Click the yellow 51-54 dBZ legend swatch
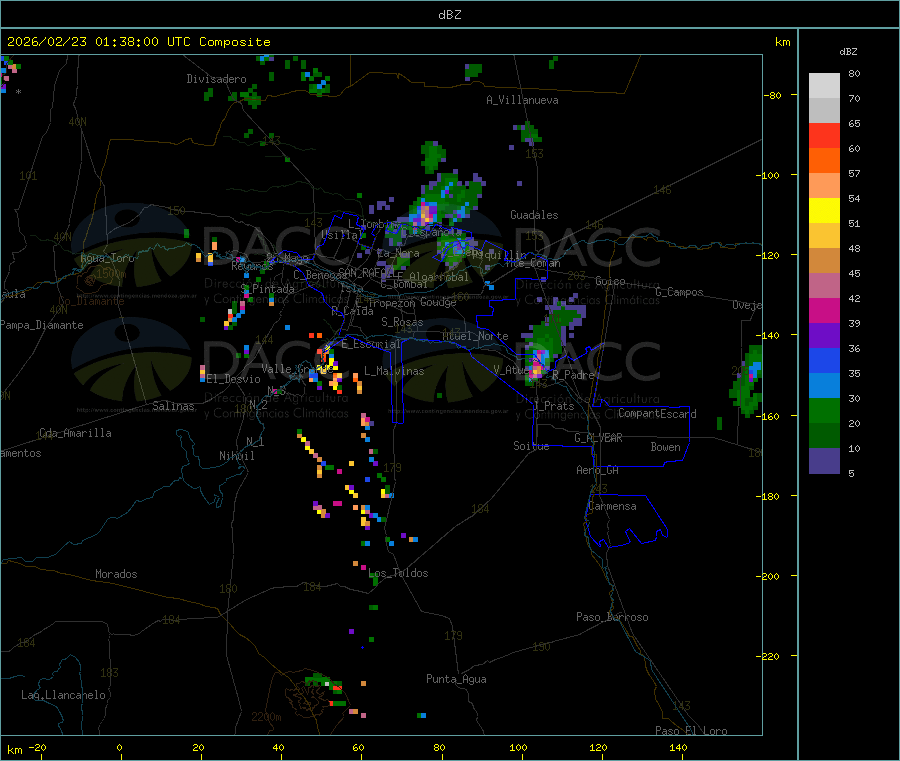This screenshot has width=900, height=761. tap(824, 211)
